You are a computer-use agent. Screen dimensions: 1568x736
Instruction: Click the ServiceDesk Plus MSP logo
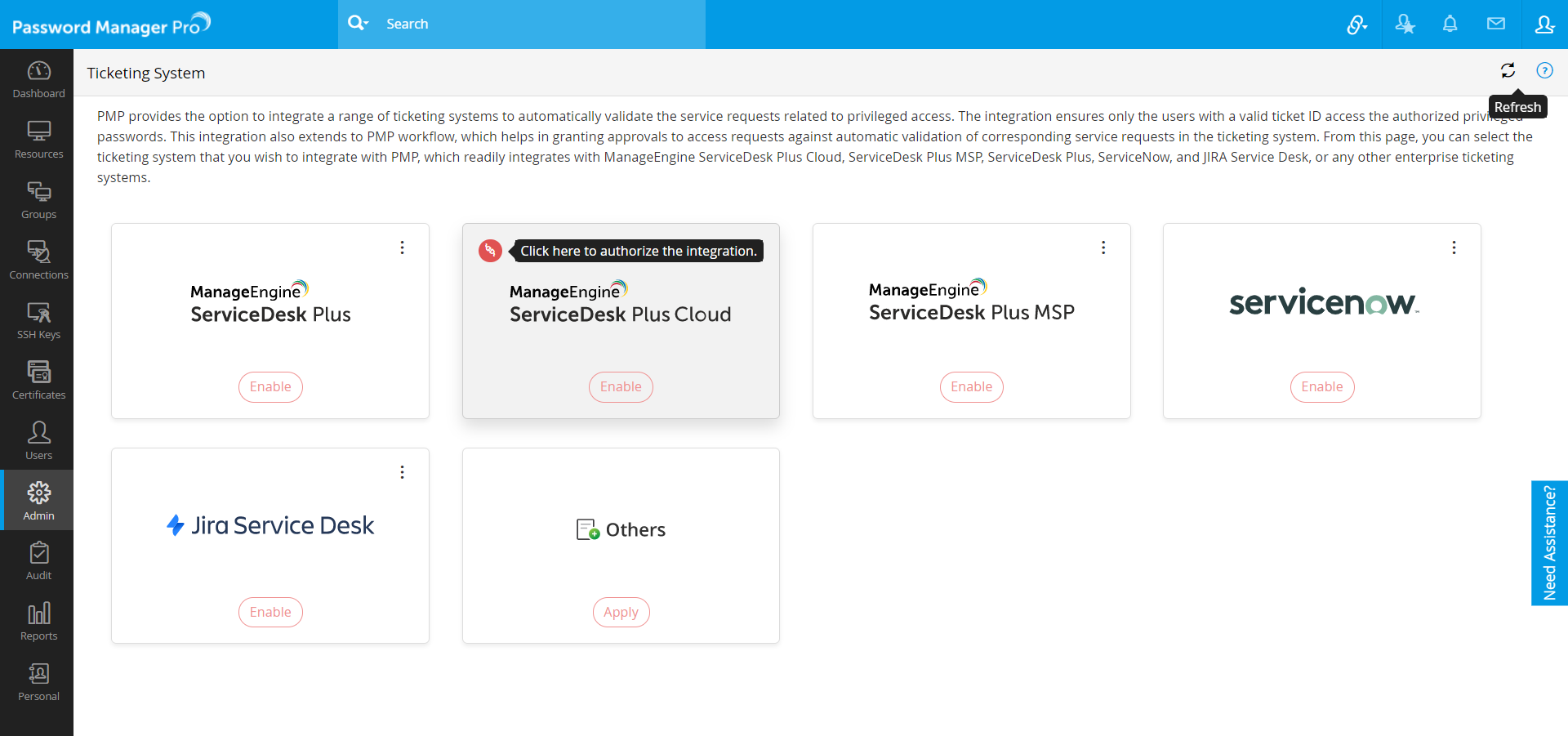(971, 301)
